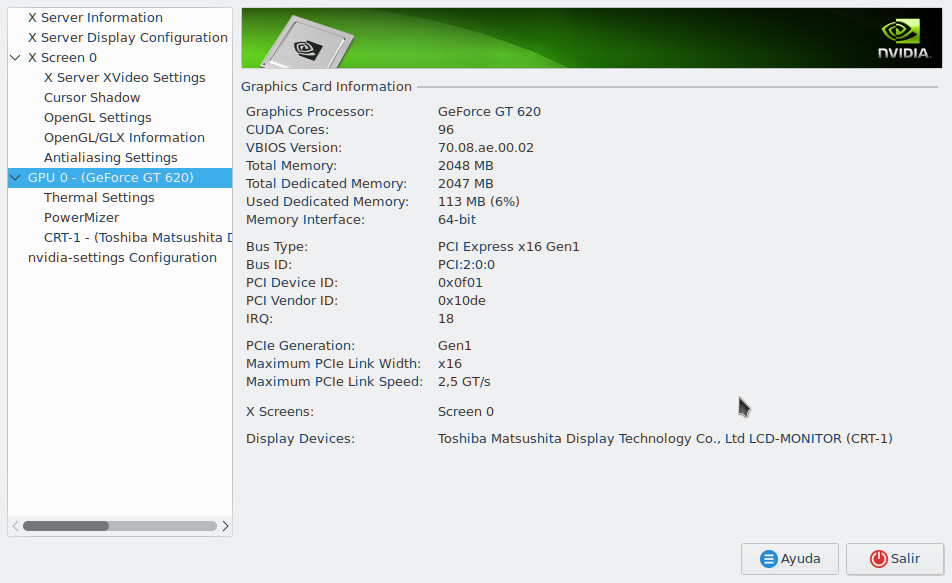The image size is (952, 583).
Task: Open X Server XVideo Settings
Action: [x=124, y=78]
